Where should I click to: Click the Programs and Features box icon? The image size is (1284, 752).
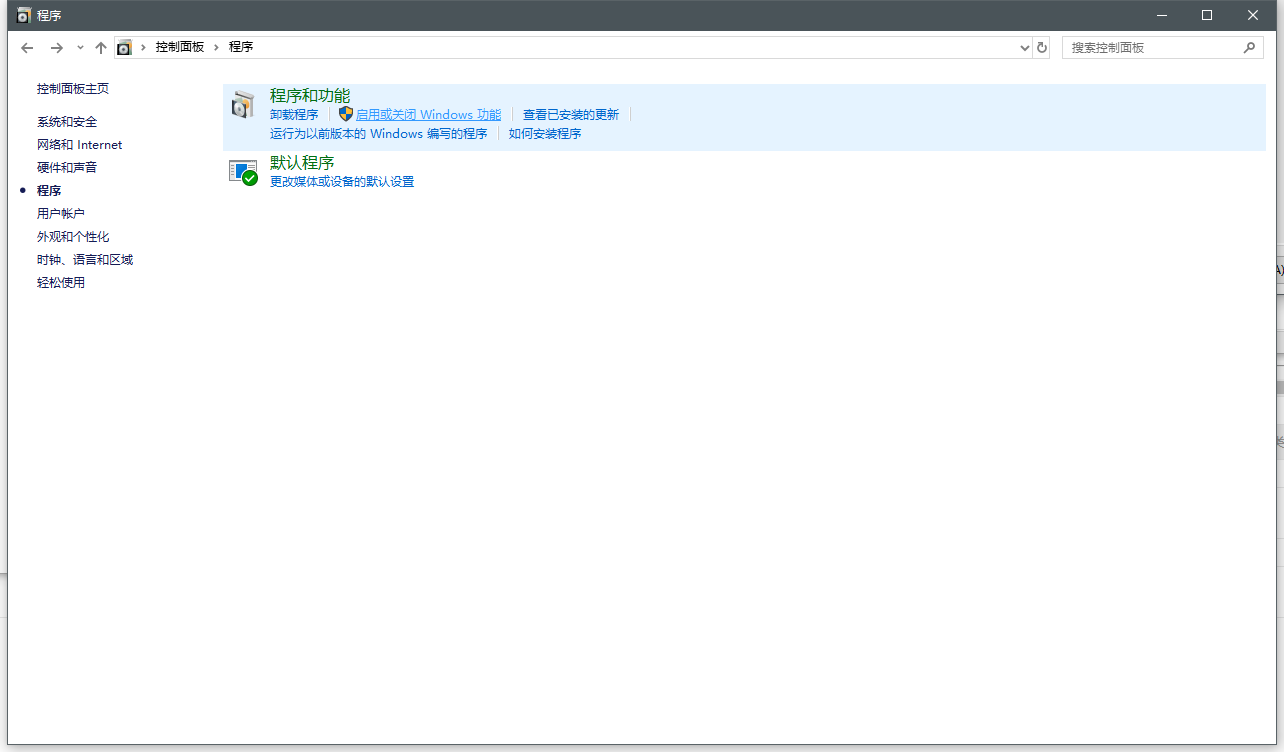[x=243, y=104]
